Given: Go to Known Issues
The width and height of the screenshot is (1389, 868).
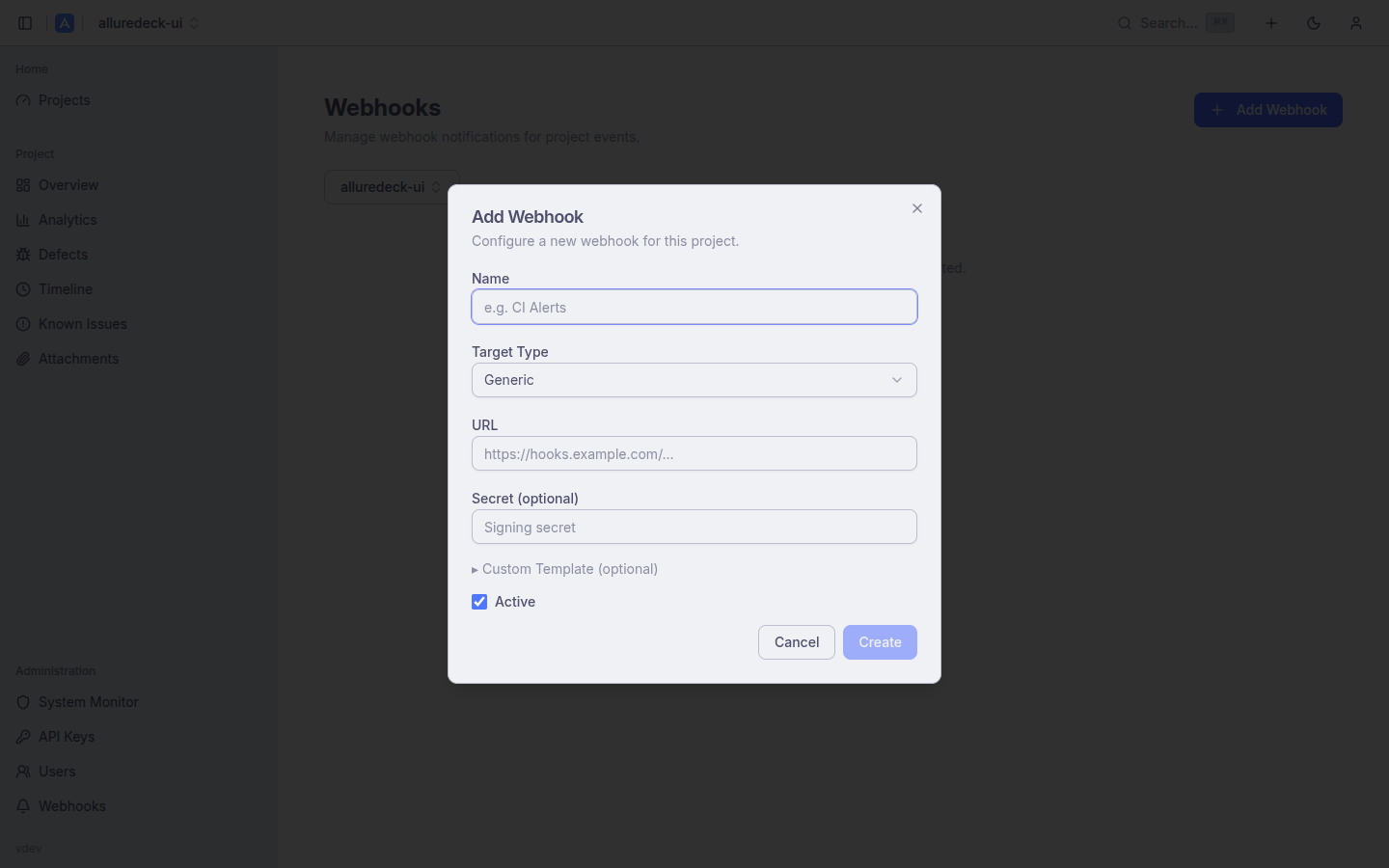Looking at the screenshot, I should (139, 324).
